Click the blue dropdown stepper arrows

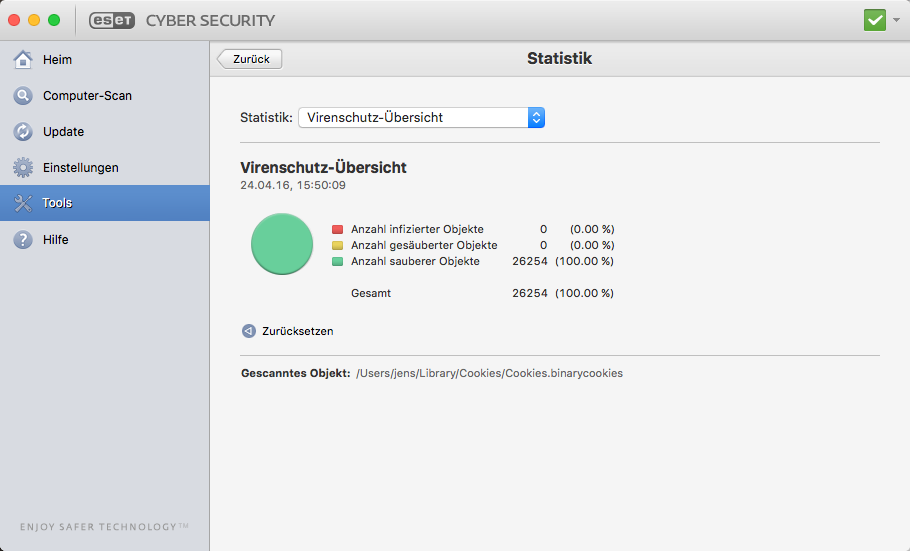(x=536, y=117)
